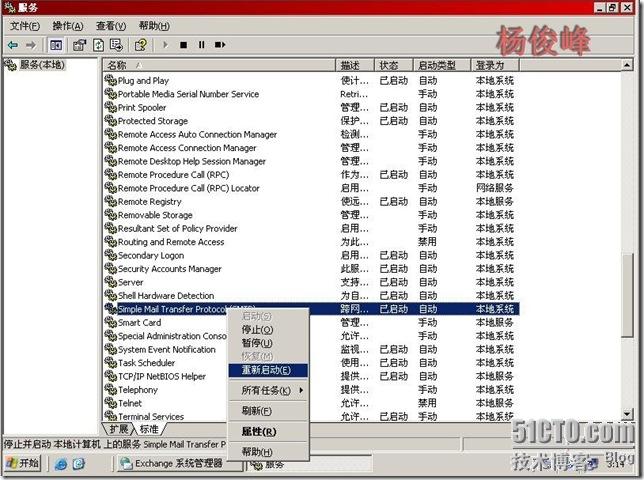
Task: Select Resultant Set of Policy Provider row
Action: [x=311, y=228]
